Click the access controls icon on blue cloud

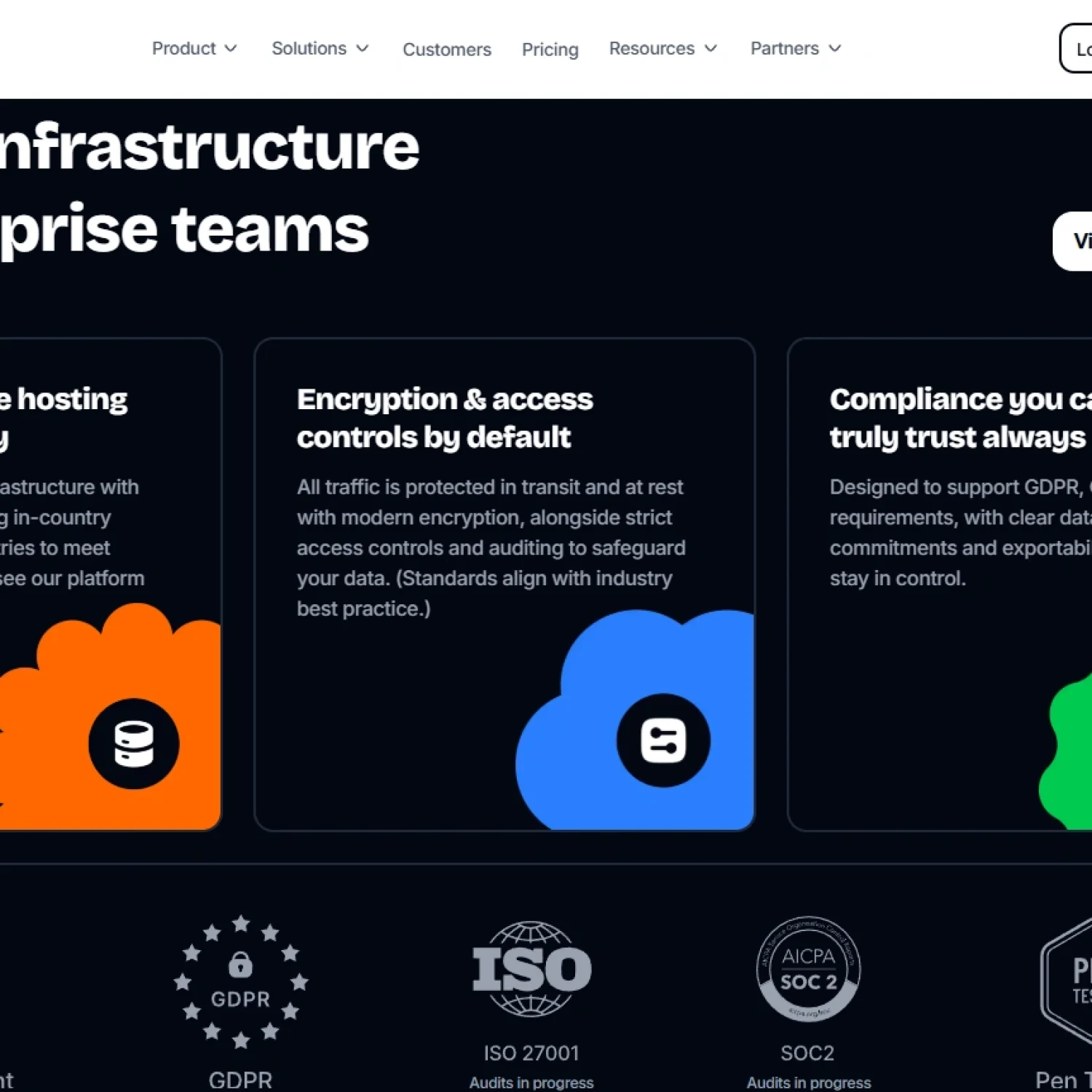point(663,740)
